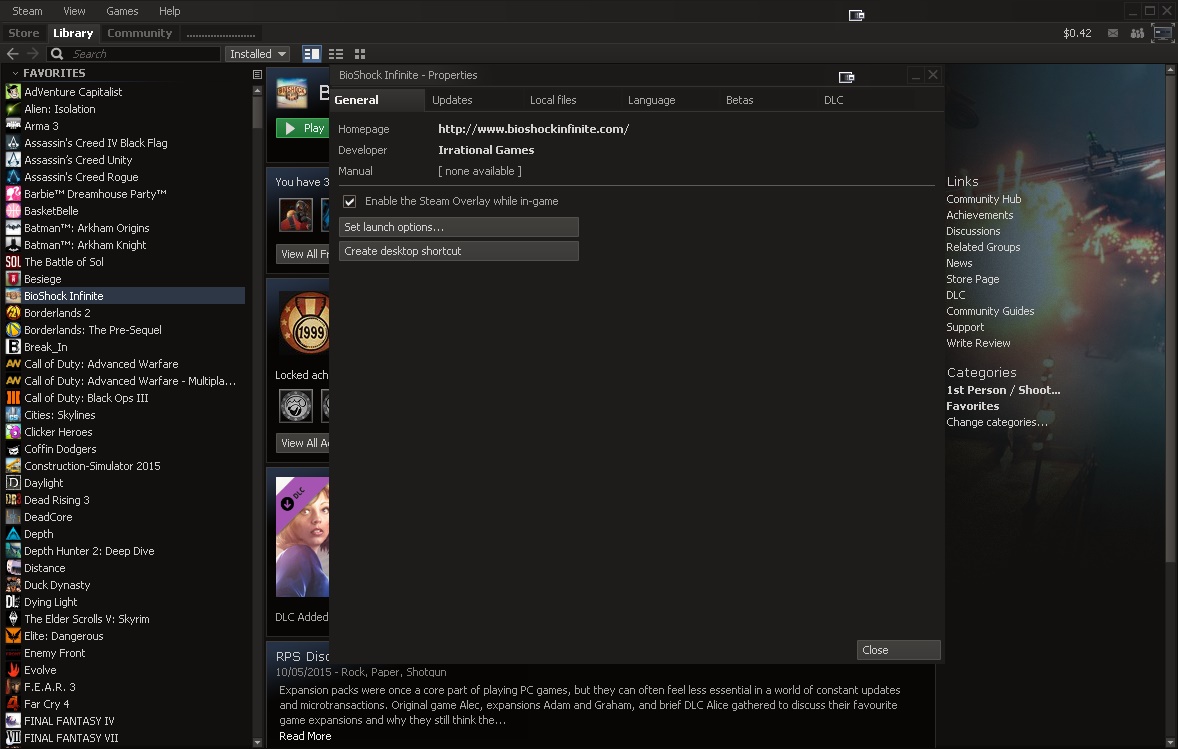
Task: Click the BioShock Infinite header logo
Action: coord(291,93)
